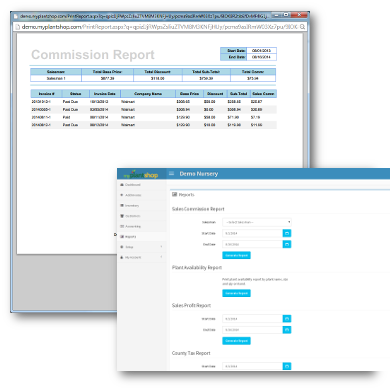The width and height of the screenshot is (390, 390).
Task: Expand the Setup sidebar submenu
Action: click(141, 247)
